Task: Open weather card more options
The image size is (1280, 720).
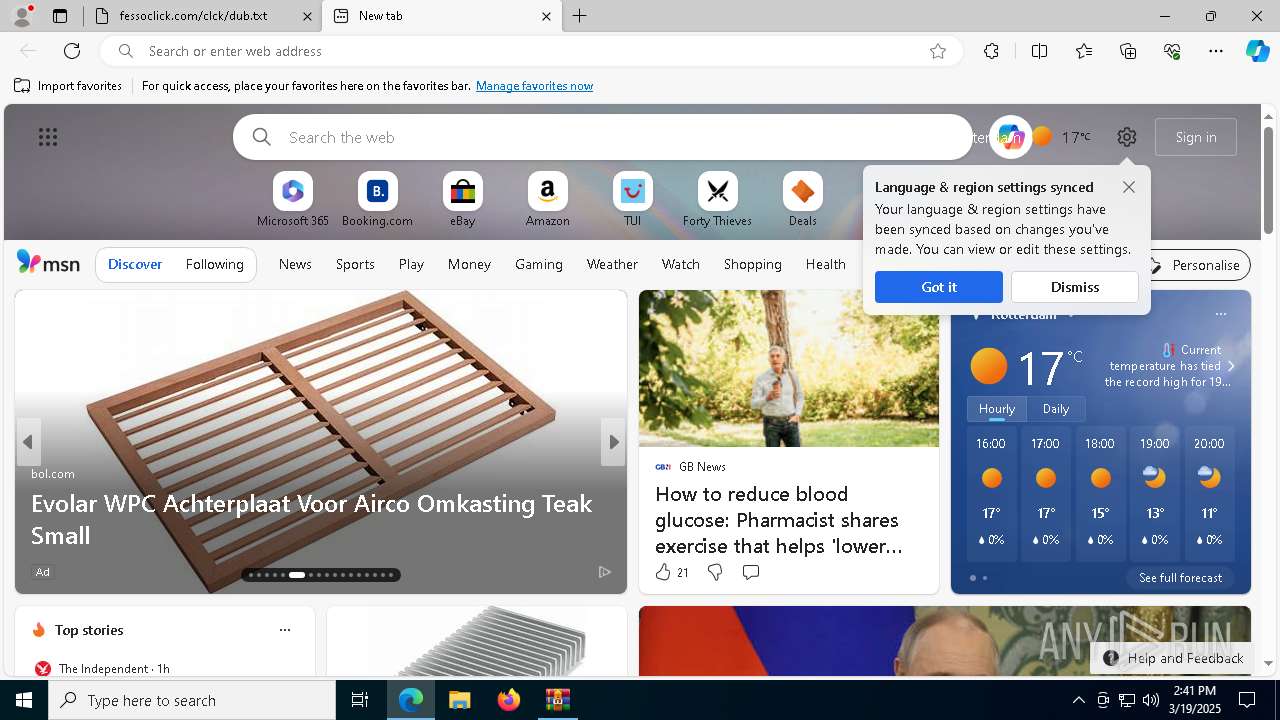Action: [1220, 314]
